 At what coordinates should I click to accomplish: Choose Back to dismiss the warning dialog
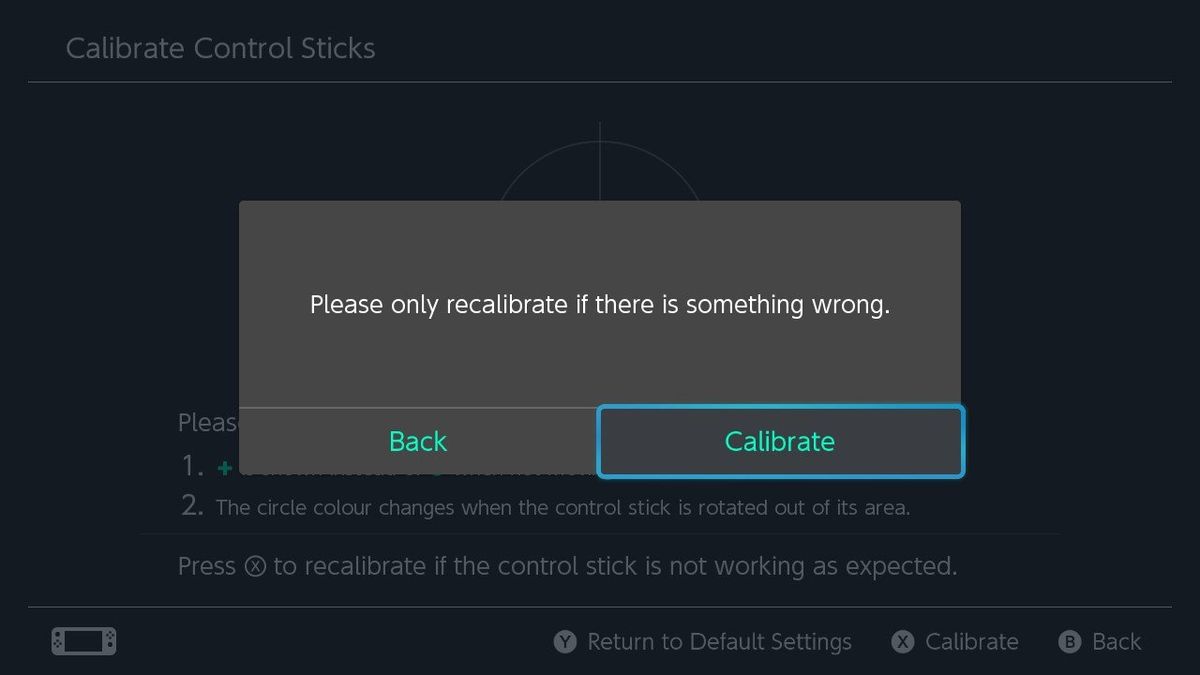[417, 440]
